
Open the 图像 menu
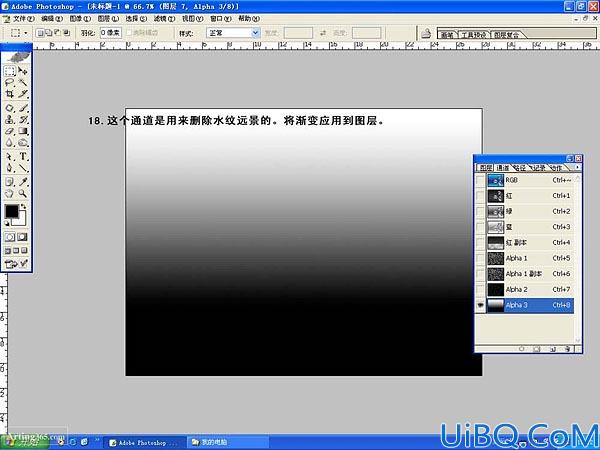coord(80,19)
